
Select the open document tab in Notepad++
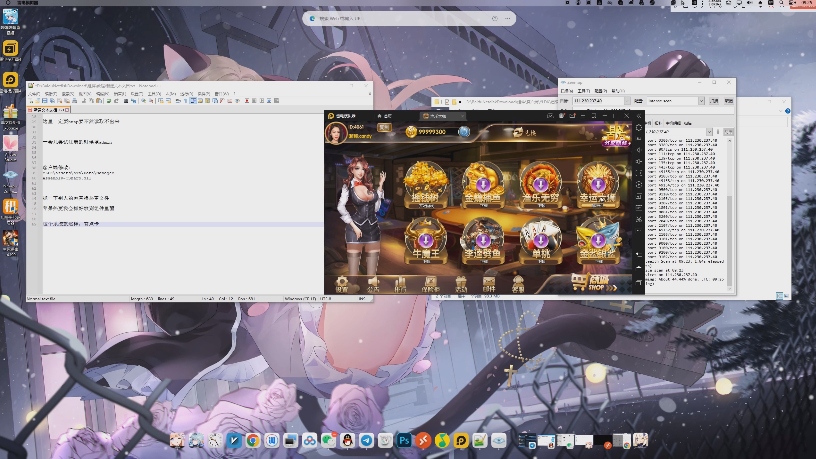(x=48, y=110)
